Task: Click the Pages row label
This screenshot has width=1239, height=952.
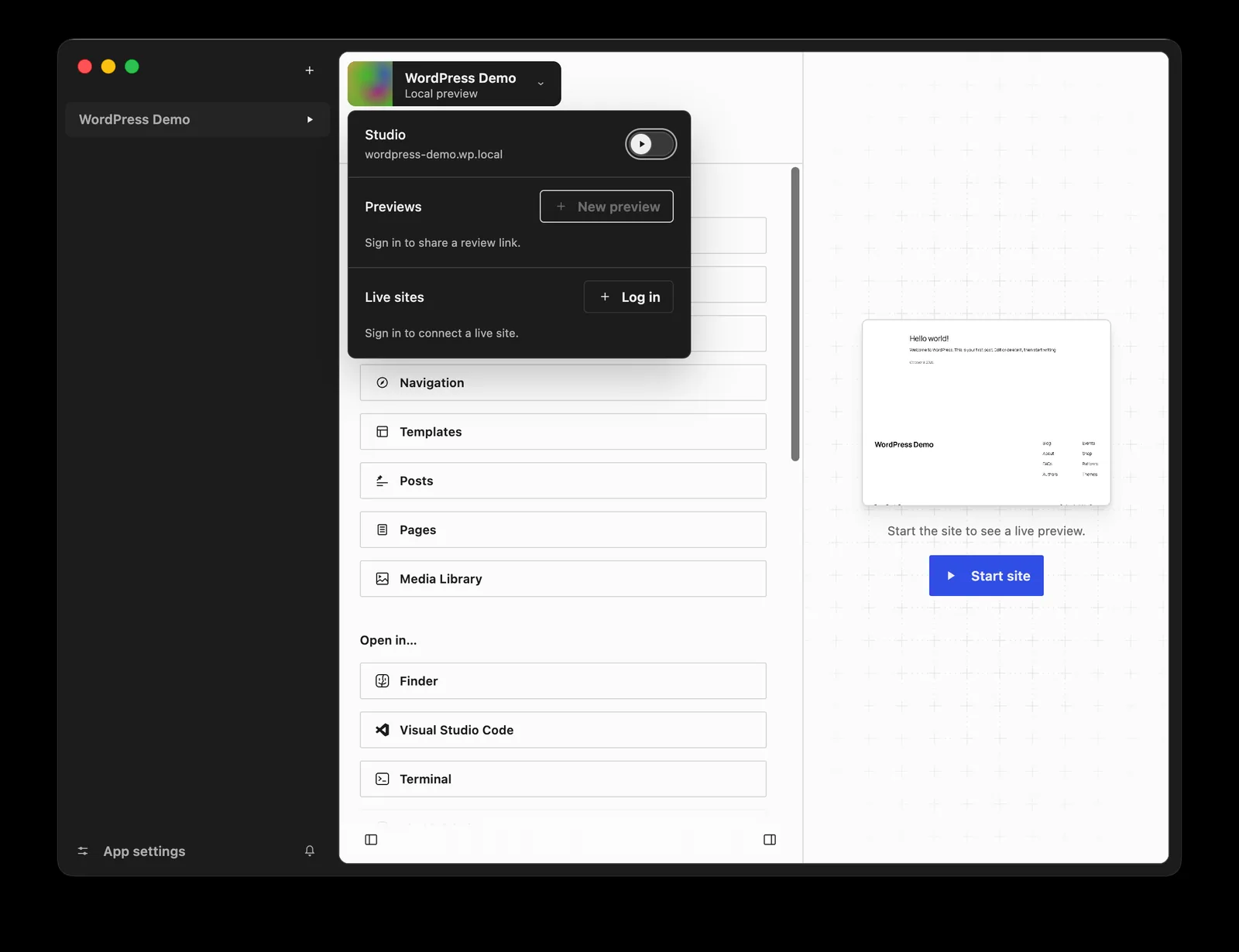Action: click(418, 530)
